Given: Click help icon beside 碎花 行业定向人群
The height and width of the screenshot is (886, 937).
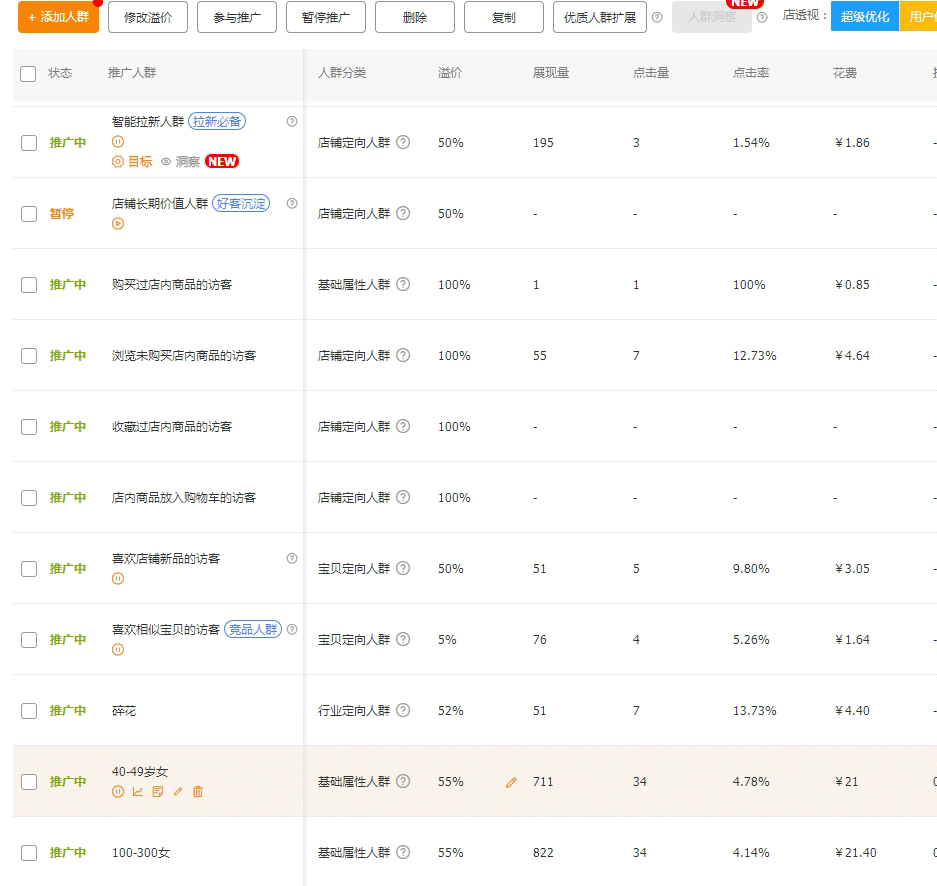Looking at the screenshot, I should [403, 710].
